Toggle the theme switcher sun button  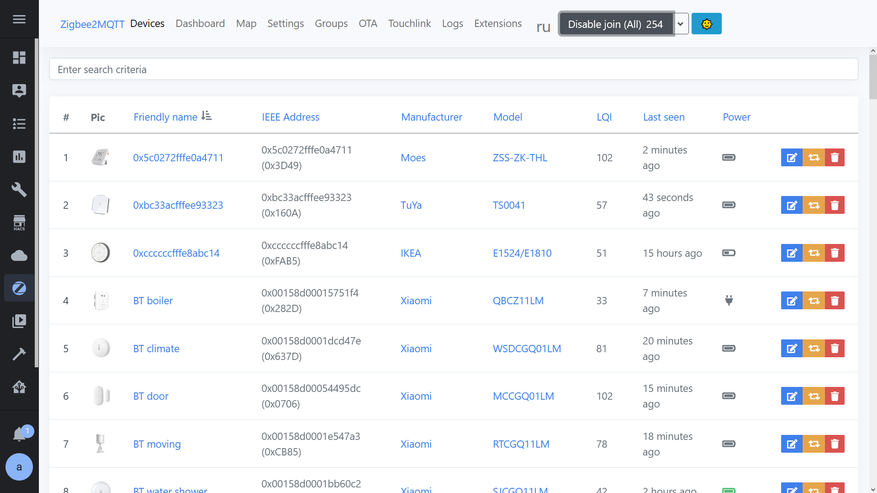click(706, 24)
